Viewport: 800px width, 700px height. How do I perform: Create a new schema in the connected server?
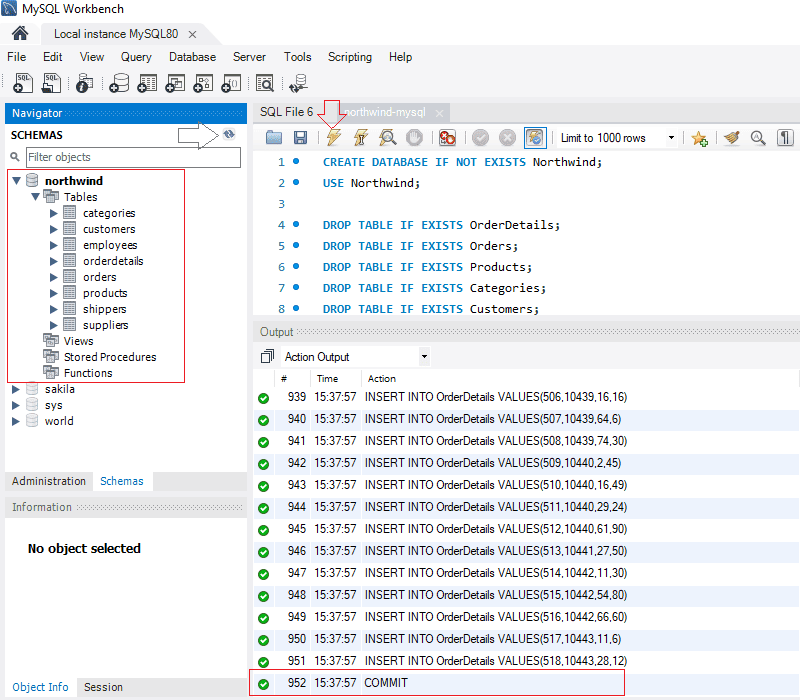click(120, 83)
